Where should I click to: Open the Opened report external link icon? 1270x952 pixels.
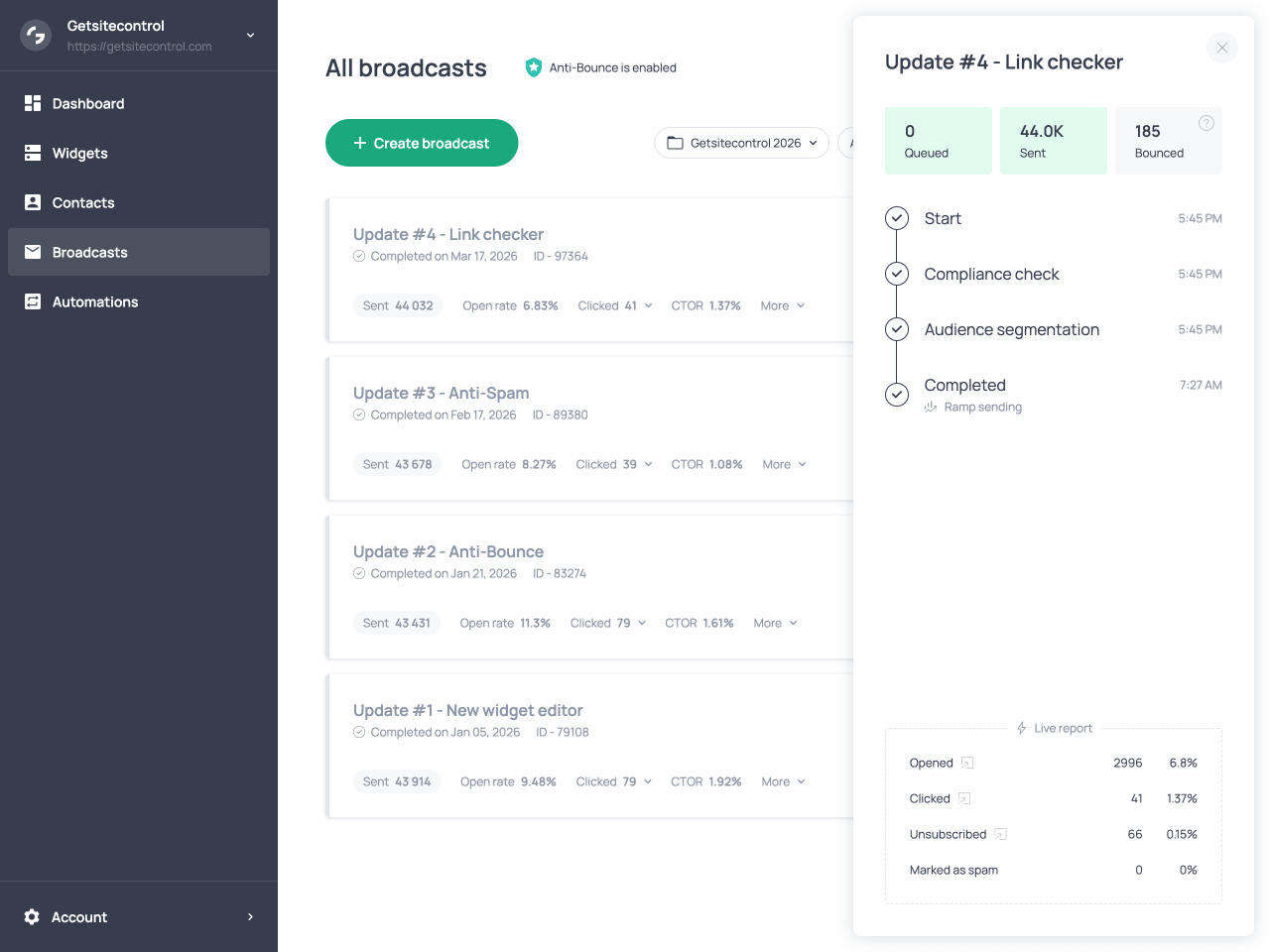(967, 763)
